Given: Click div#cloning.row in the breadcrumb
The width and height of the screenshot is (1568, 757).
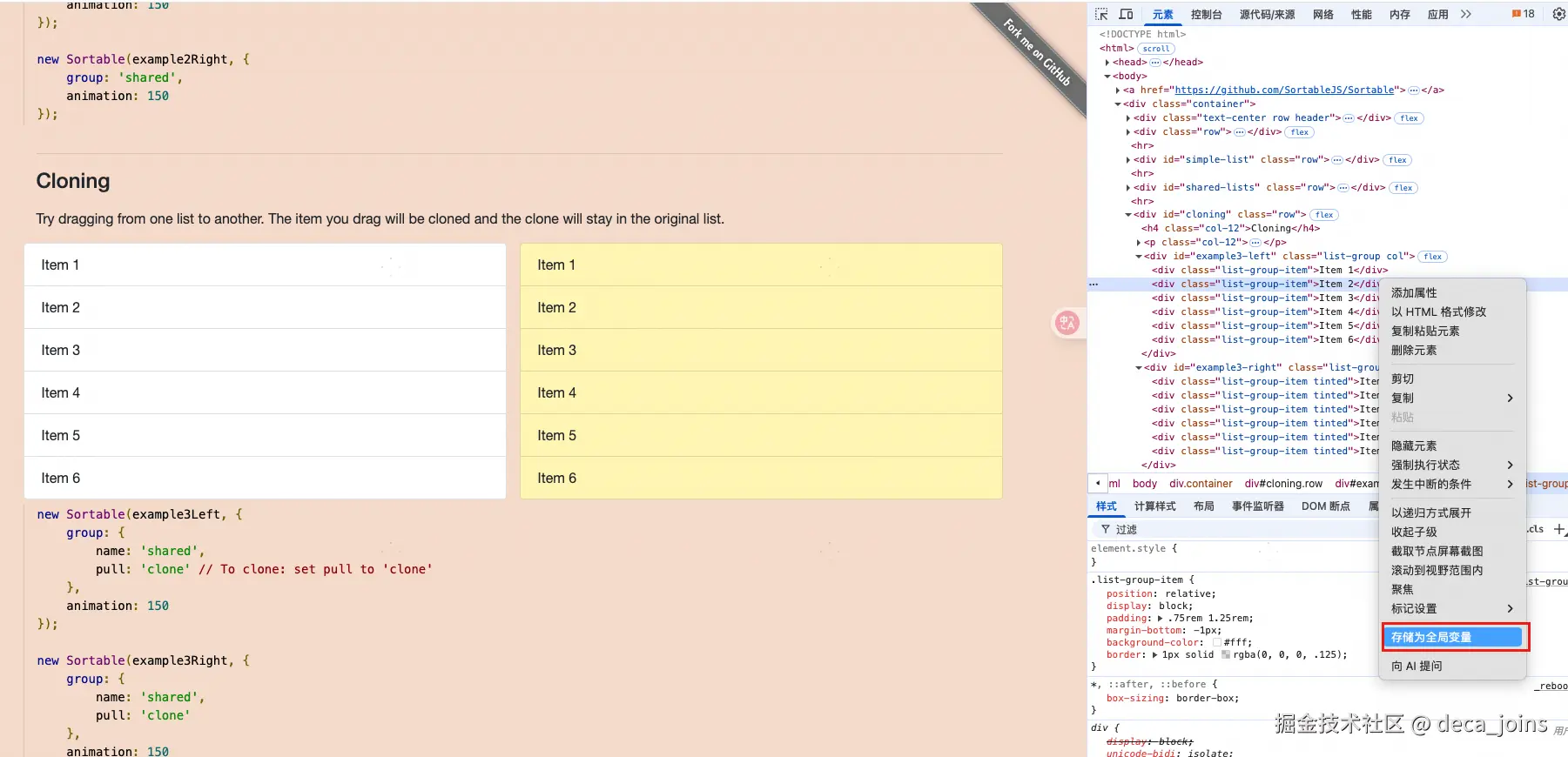Looking at the screenshot, I should point(1283,484).
